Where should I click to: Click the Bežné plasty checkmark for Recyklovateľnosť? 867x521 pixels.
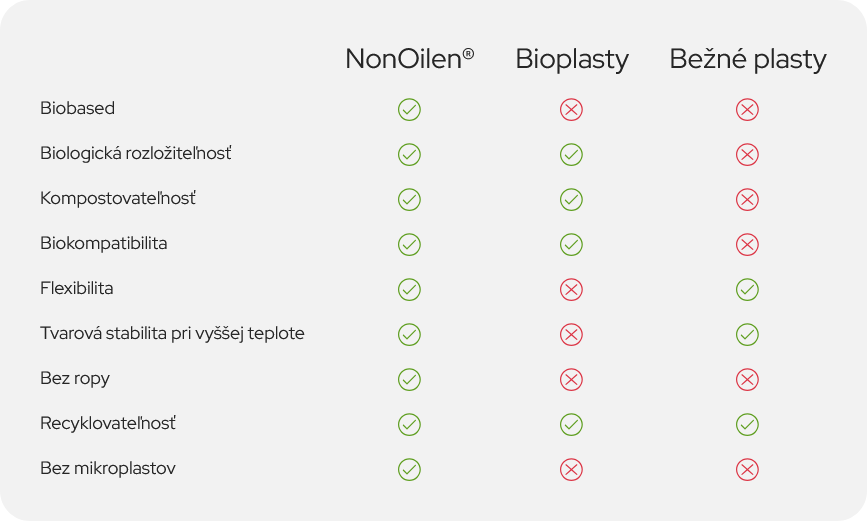tap(747, 424)
